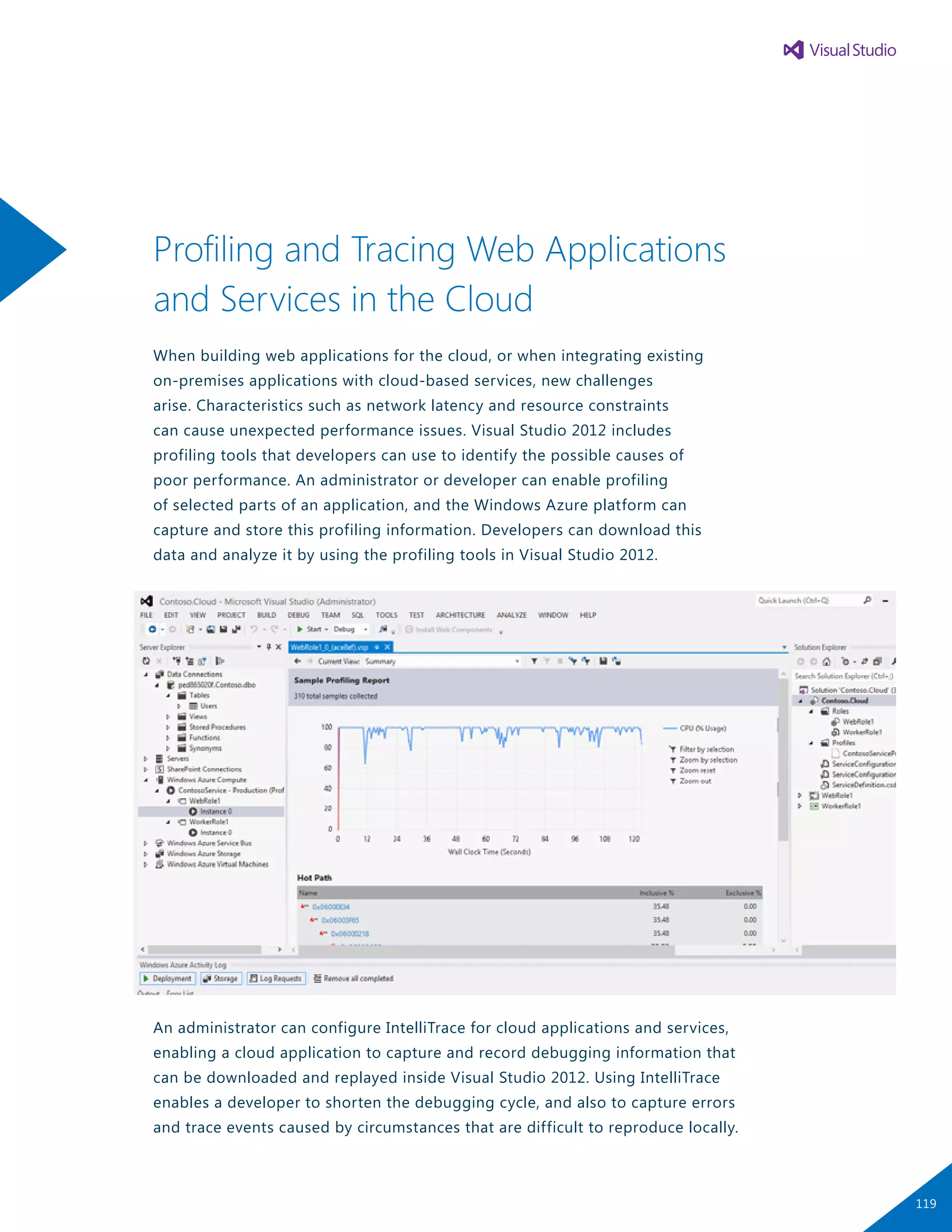
Task: Click the New Project toolbar icon
Action: (x=191, y=629)
